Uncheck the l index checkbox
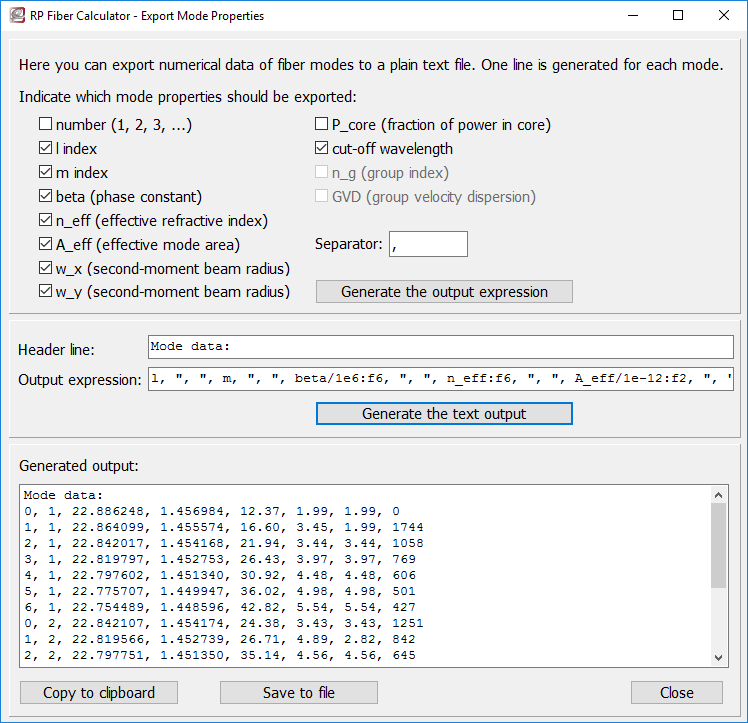The width and height of the screenshot is (748, 723). [x=45, y=148]
